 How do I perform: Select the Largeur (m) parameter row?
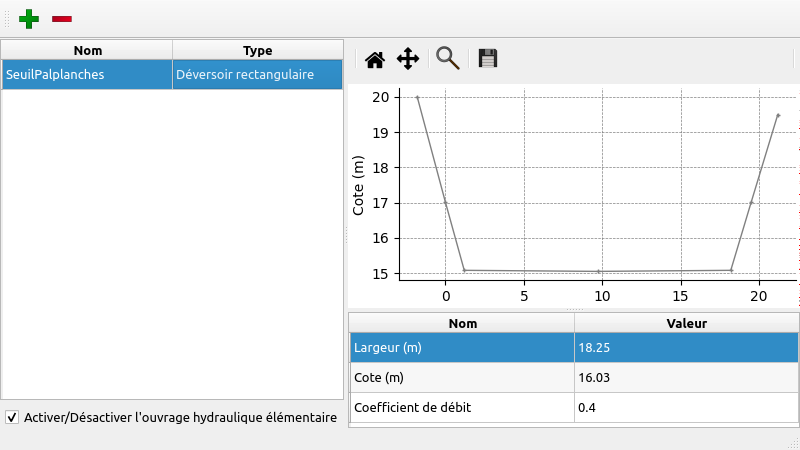click(x=461, y=347)
